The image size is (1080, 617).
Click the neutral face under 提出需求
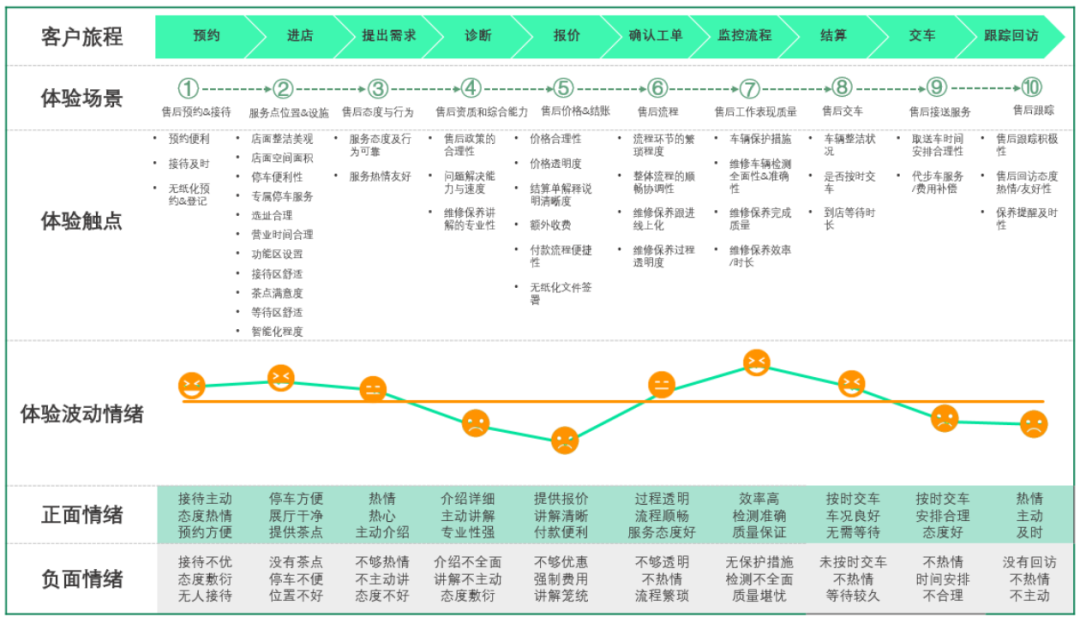[373, 389]
